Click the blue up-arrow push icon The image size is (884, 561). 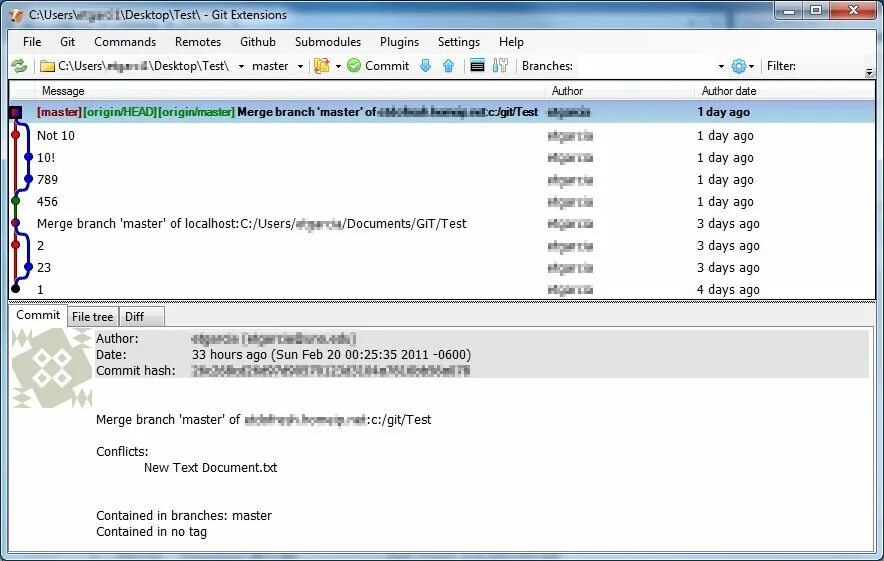click(449, 66)
